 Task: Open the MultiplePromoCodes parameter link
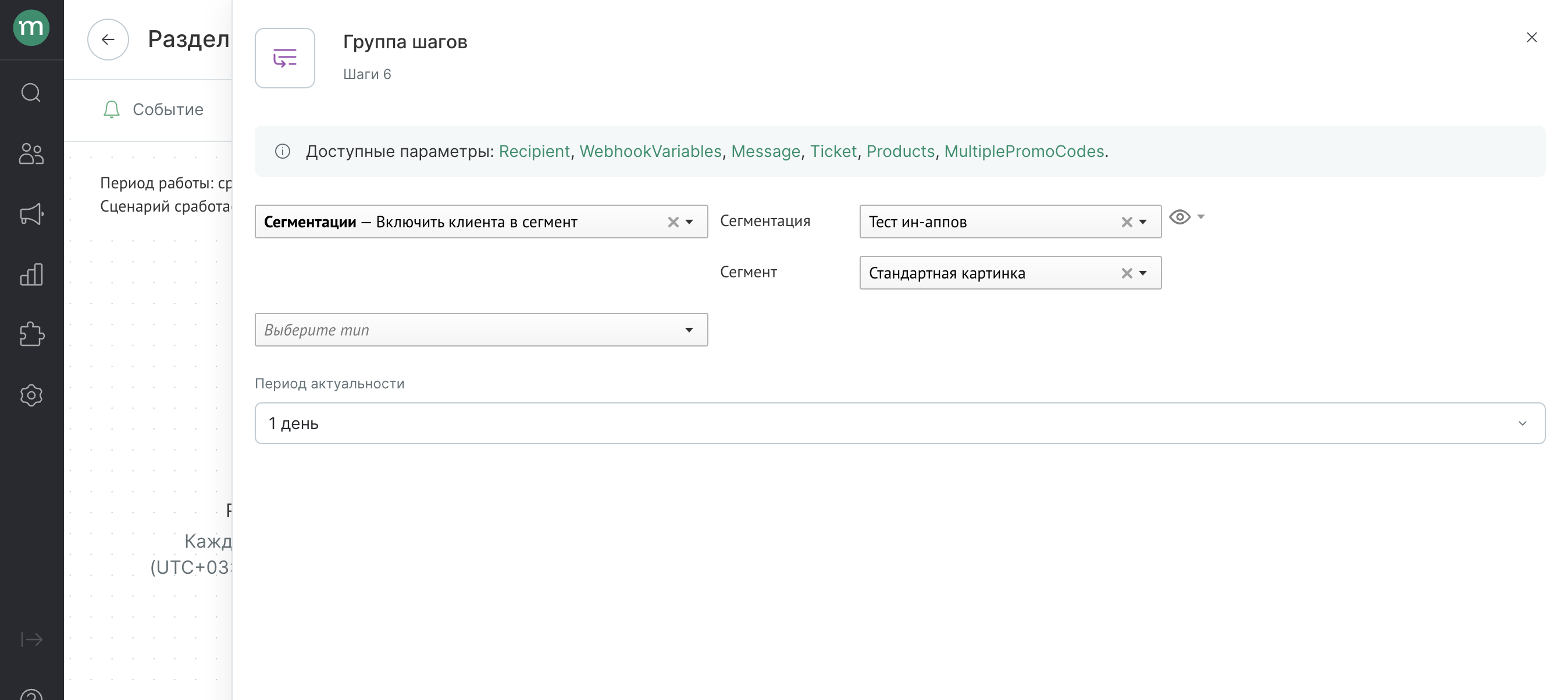pyautogui.click(x=1024, y=151)
